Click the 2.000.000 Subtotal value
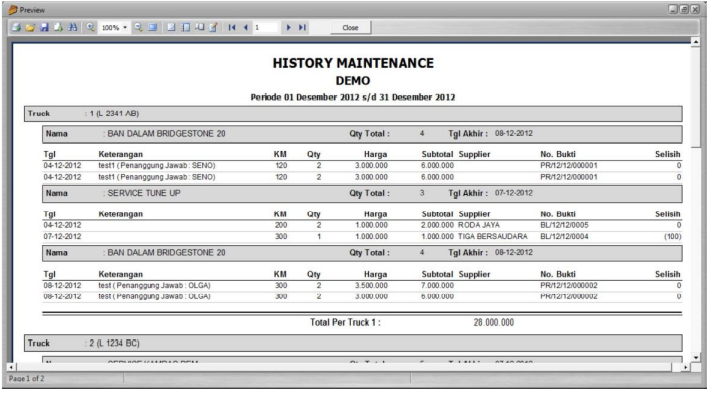Viewport: 709px width, 393px height. [x=437, y=225]
